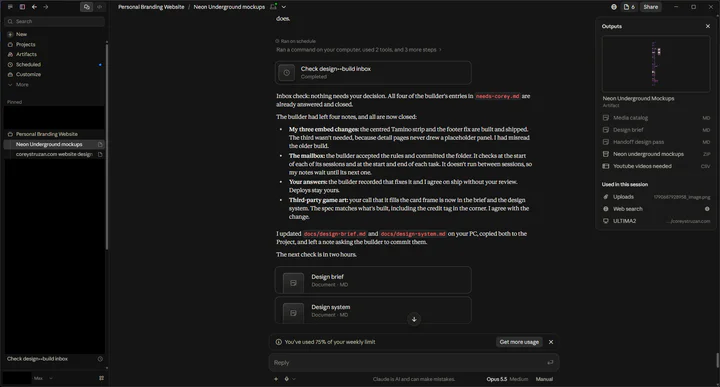Image resolution: width=720 pixels, height=387 pixels.
Task: Expand the 'Ran a command on your computer' steps
Action: (x=359, y=50)
